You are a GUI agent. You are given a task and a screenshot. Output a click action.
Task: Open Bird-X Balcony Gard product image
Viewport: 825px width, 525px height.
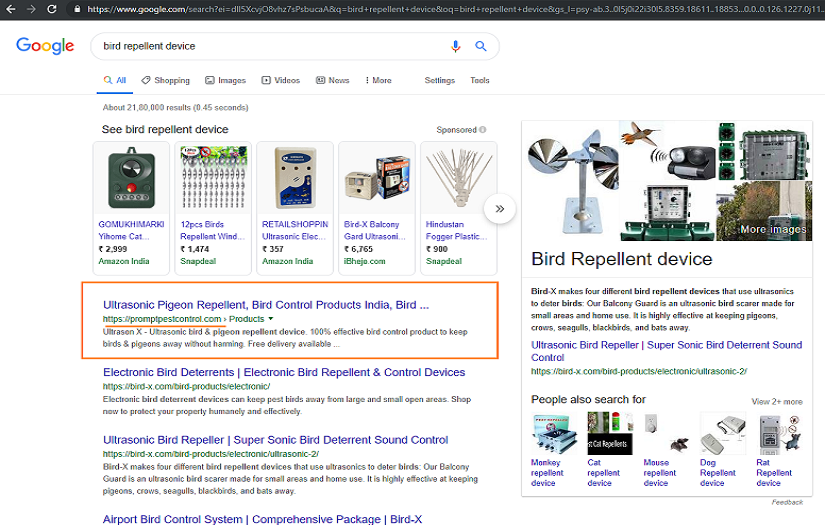pos(377,178)
